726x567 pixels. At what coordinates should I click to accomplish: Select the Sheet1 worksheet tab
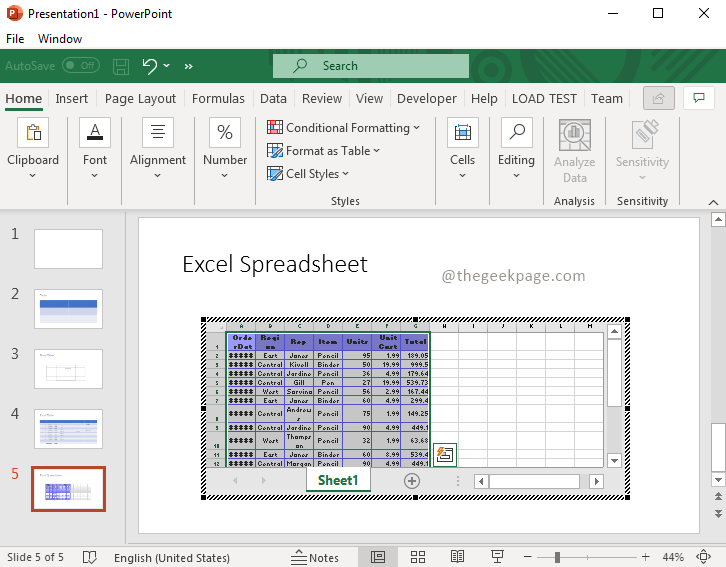click(337, 481)
